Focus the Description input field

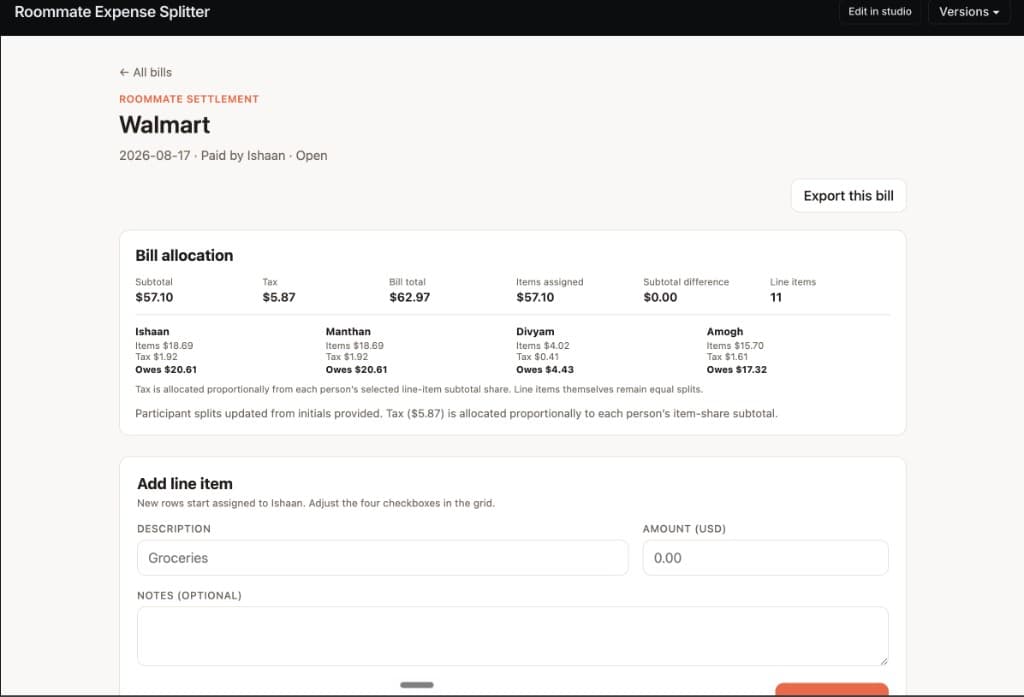(x=383, y=558)
